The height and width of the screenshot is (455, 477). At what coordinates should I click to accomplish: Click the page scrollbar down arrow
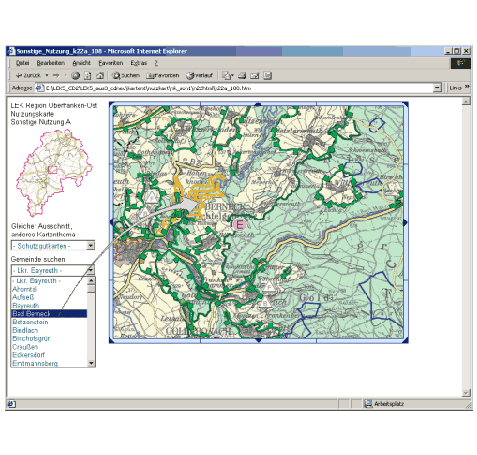pos(466,393)
